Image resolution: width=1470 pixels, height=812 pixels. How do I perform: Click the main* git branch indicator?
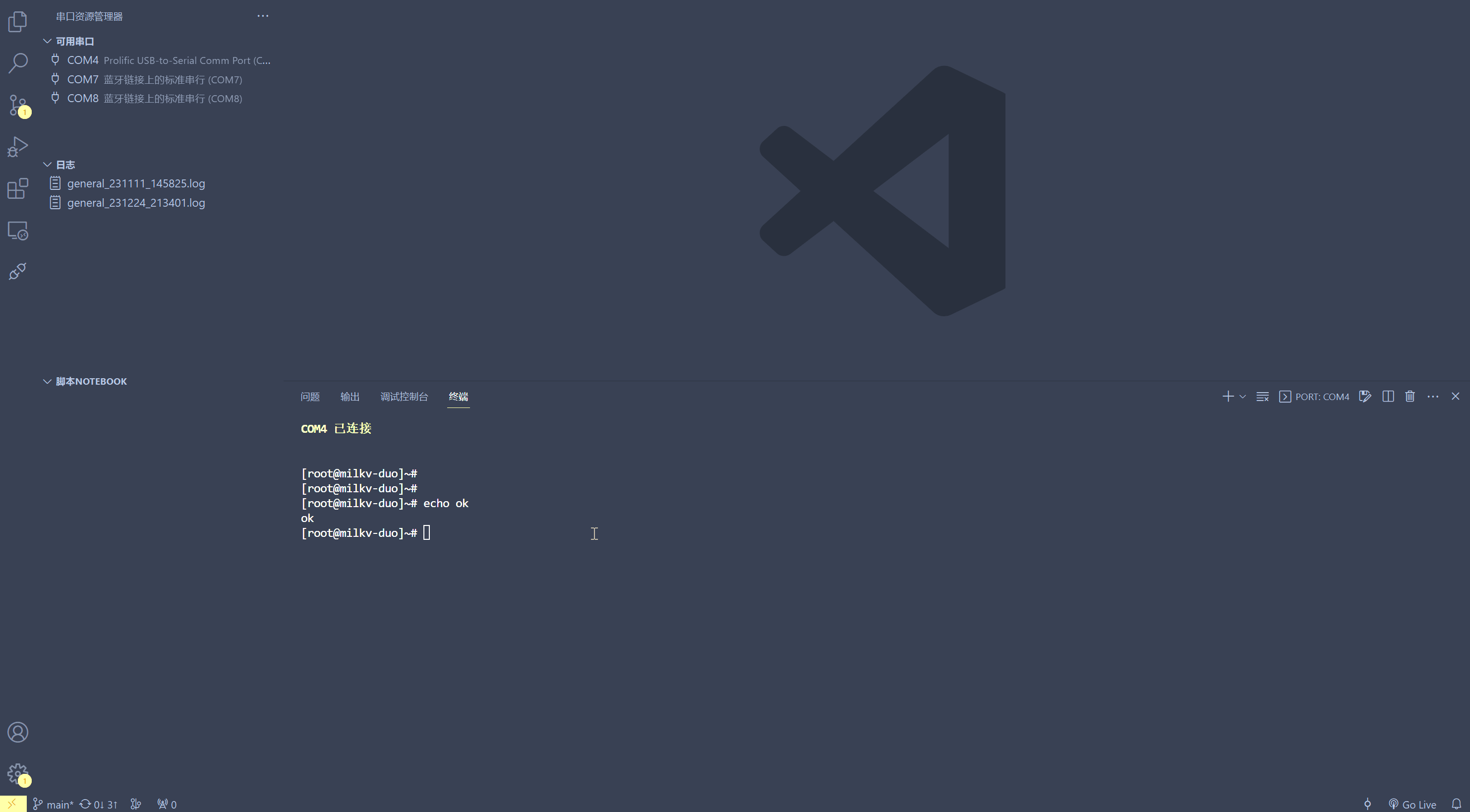coord(54,805)
